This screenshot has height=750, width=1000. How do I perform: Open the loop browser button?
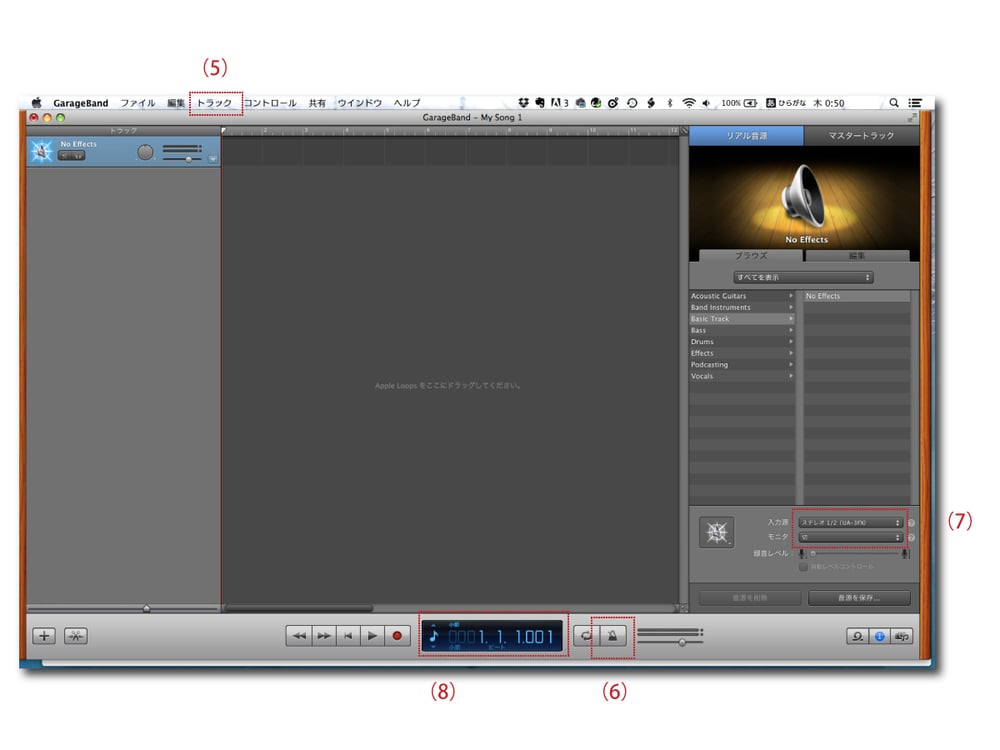click(857, 636)
